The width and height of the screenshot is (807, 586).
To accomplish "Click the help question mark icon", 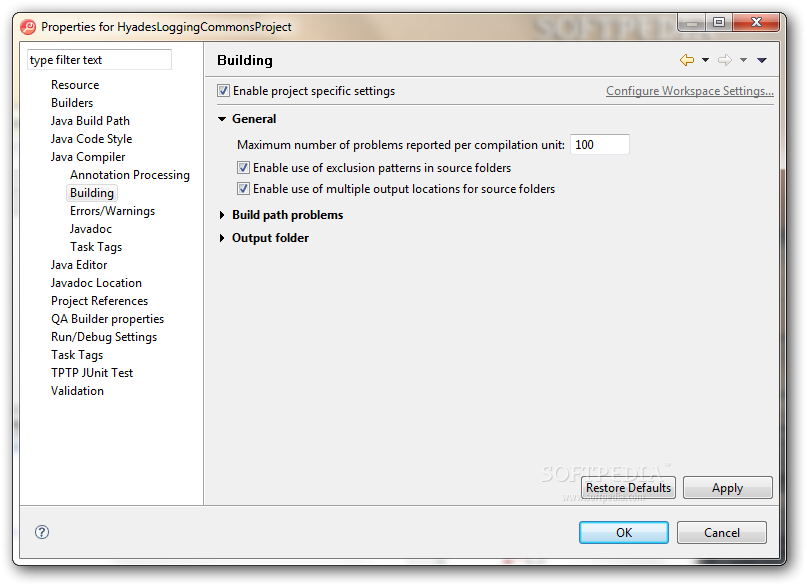I will [x=42, y=532].
